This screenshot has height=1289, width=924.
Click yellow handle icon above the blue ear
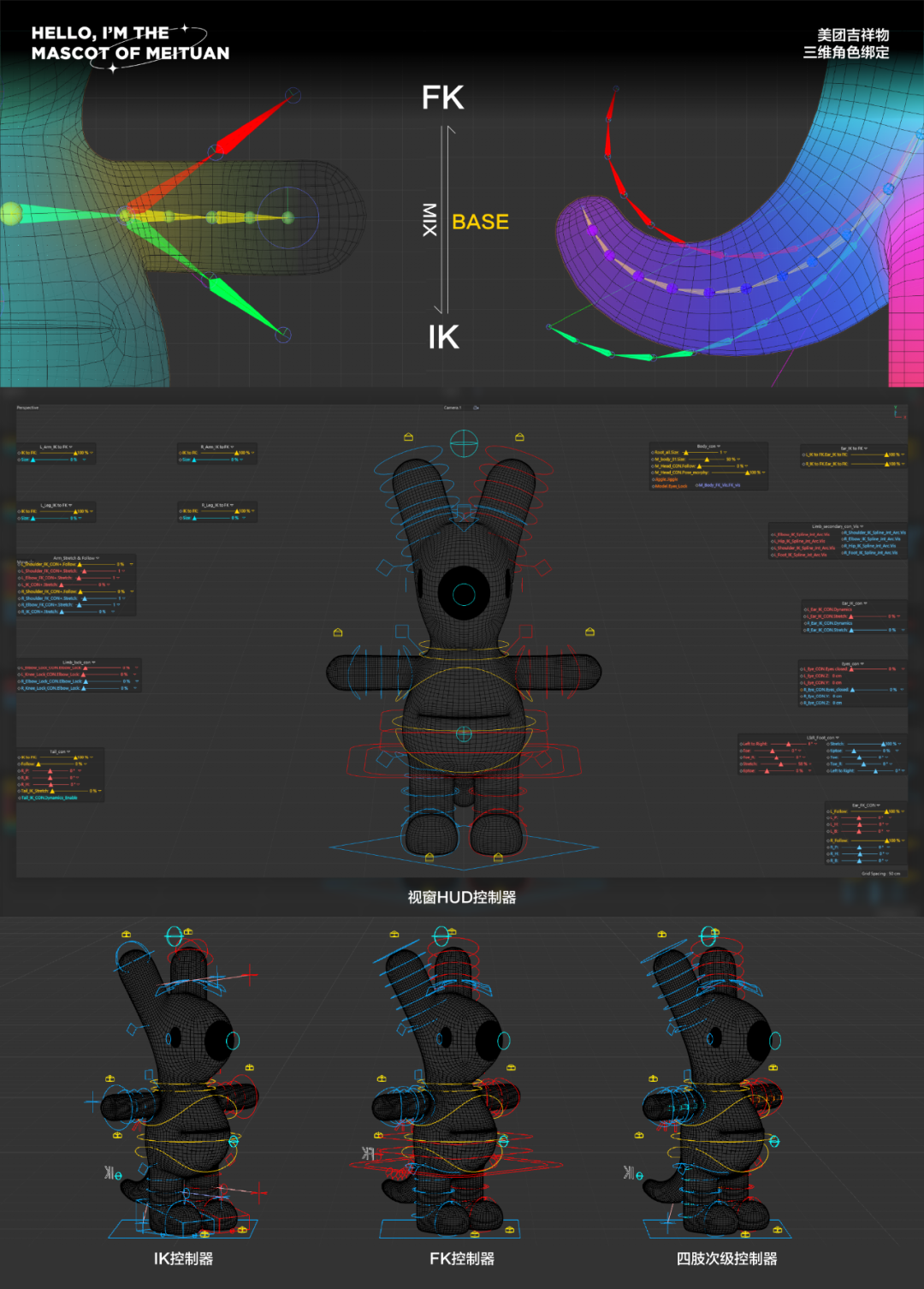coord(408,437)
